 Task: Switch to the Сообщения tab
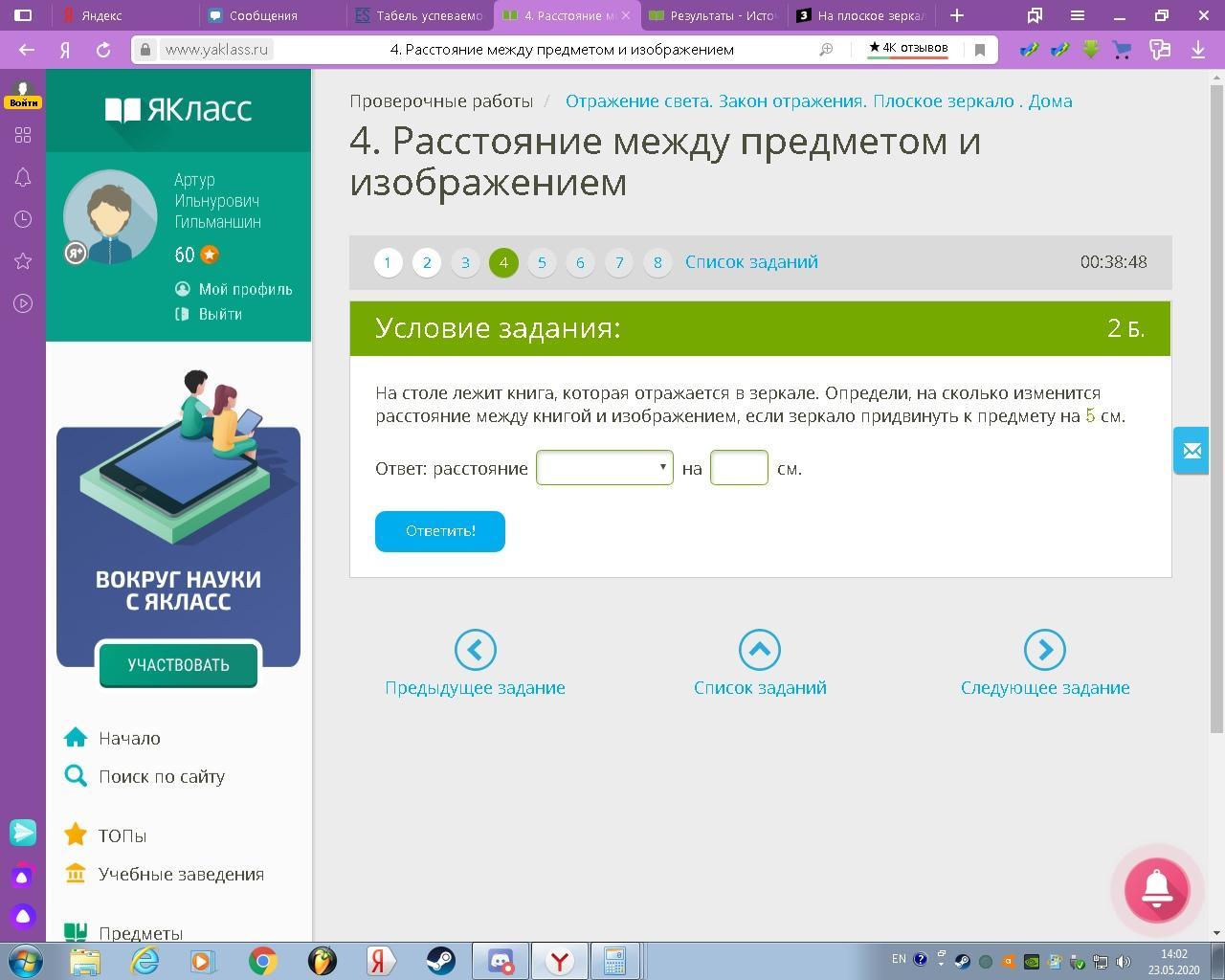[273, 15]
